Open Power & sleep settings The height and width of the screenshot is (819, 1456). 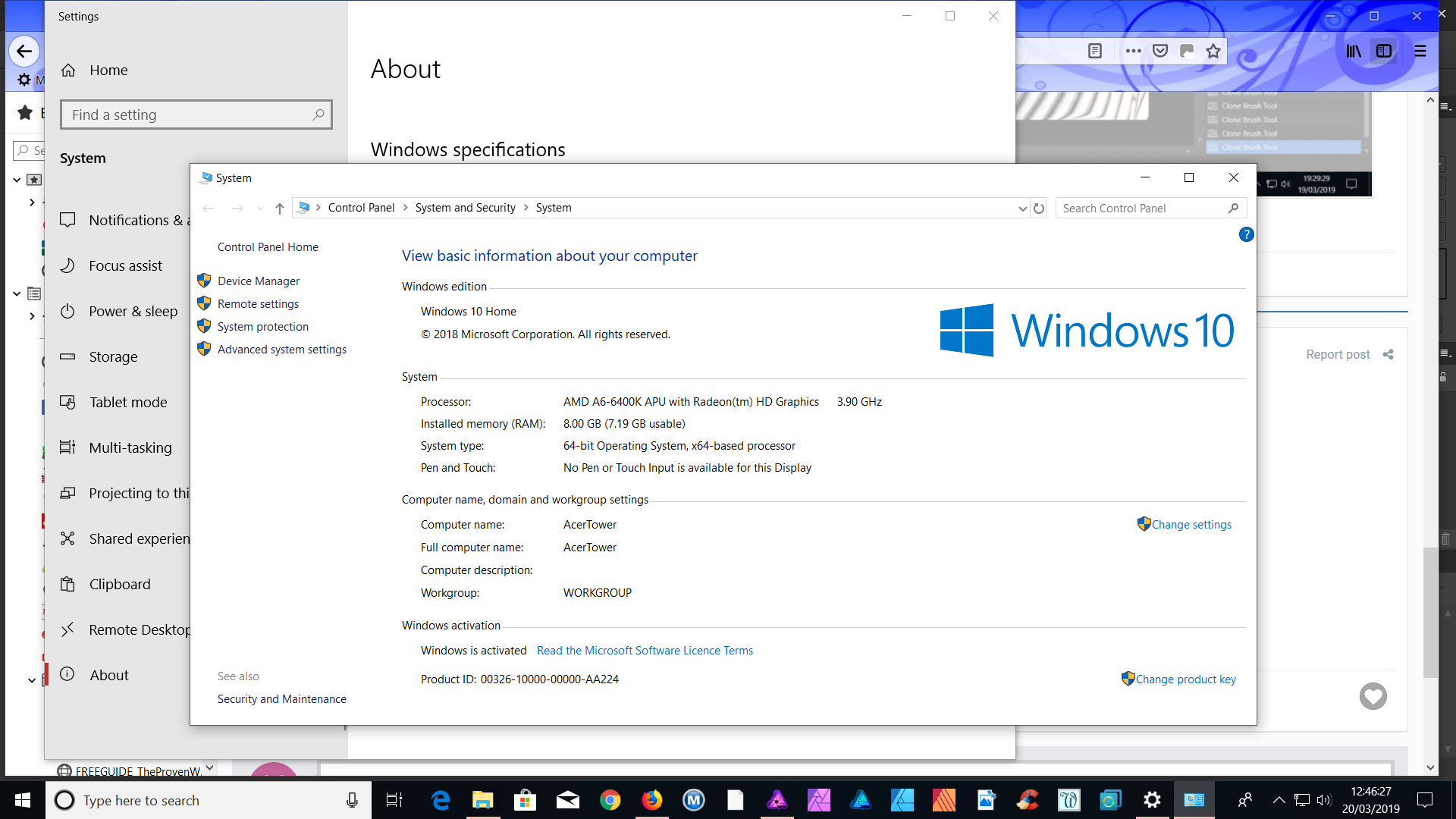[133, 312]
